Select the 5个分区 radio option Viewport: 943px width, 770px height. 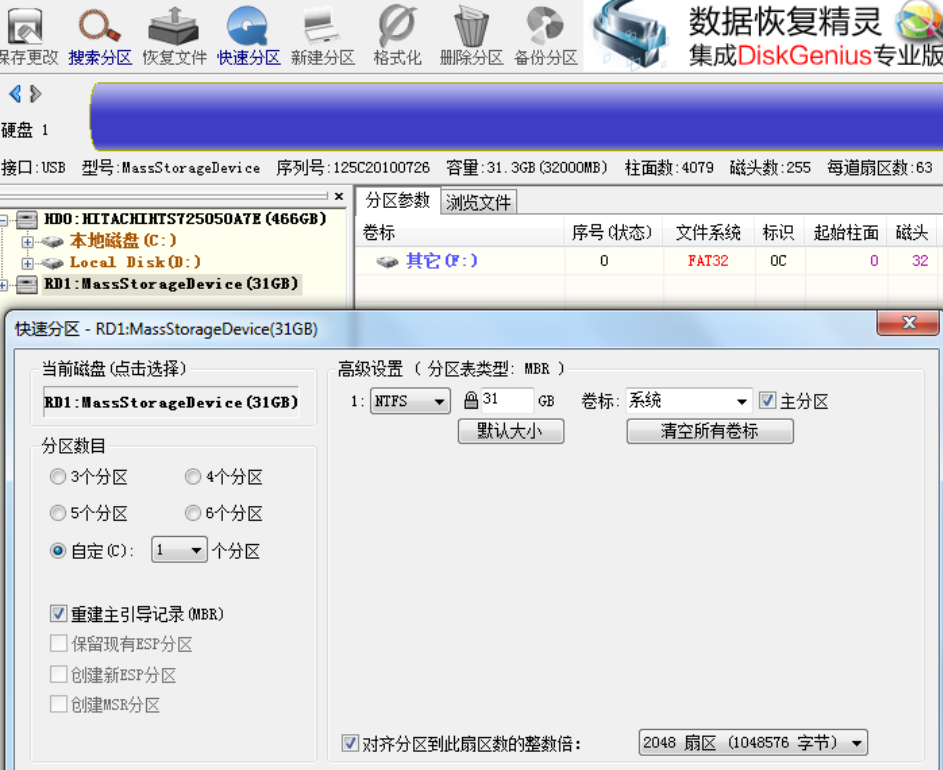click(58, 513)
